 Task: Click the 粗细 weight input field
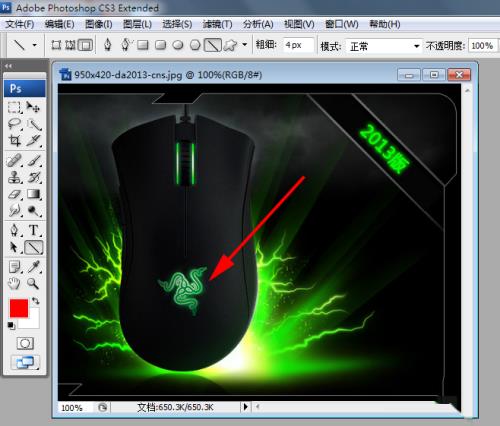pos(298,45)
